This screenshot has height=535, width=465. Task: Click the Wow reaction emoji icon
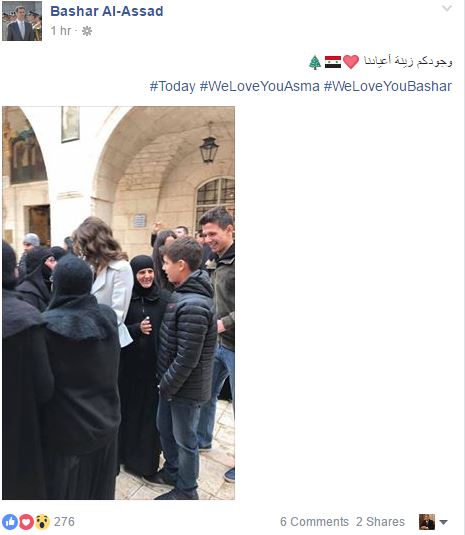(x=42, y=522)
